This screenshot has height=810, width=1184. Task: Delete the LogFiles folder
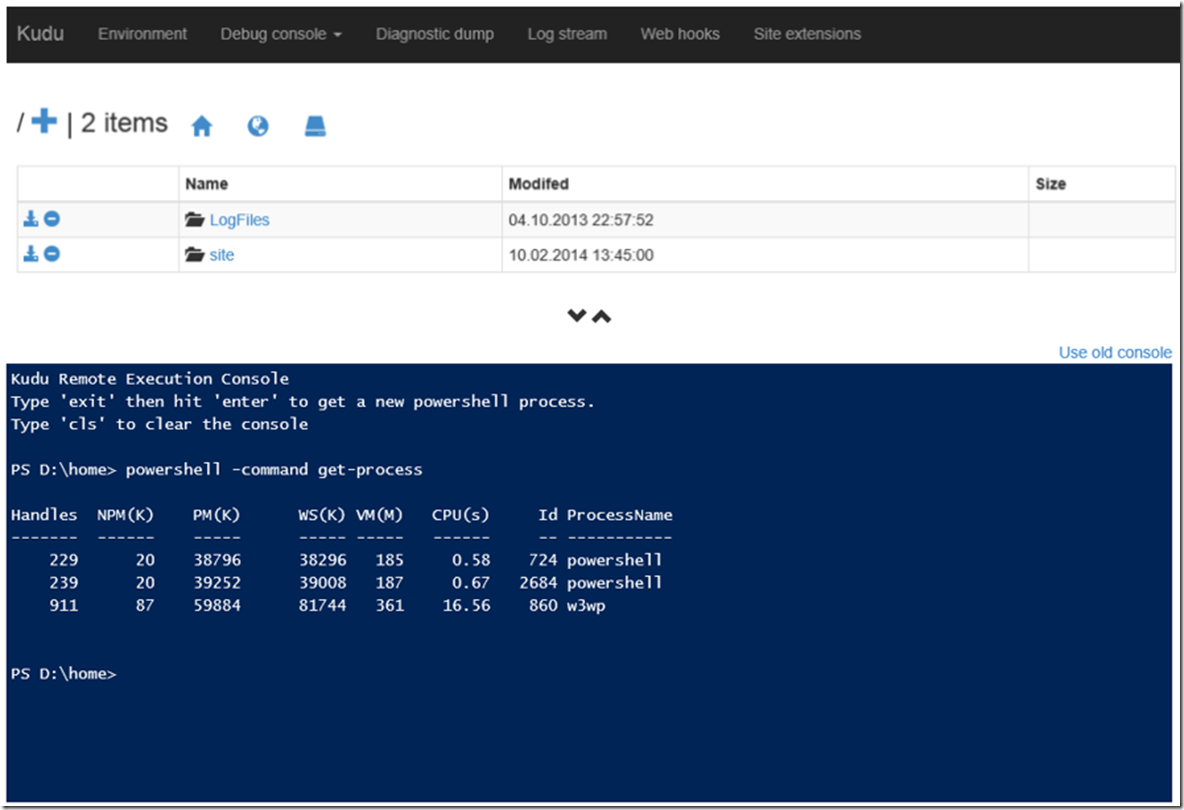click(x=51, y=219)
